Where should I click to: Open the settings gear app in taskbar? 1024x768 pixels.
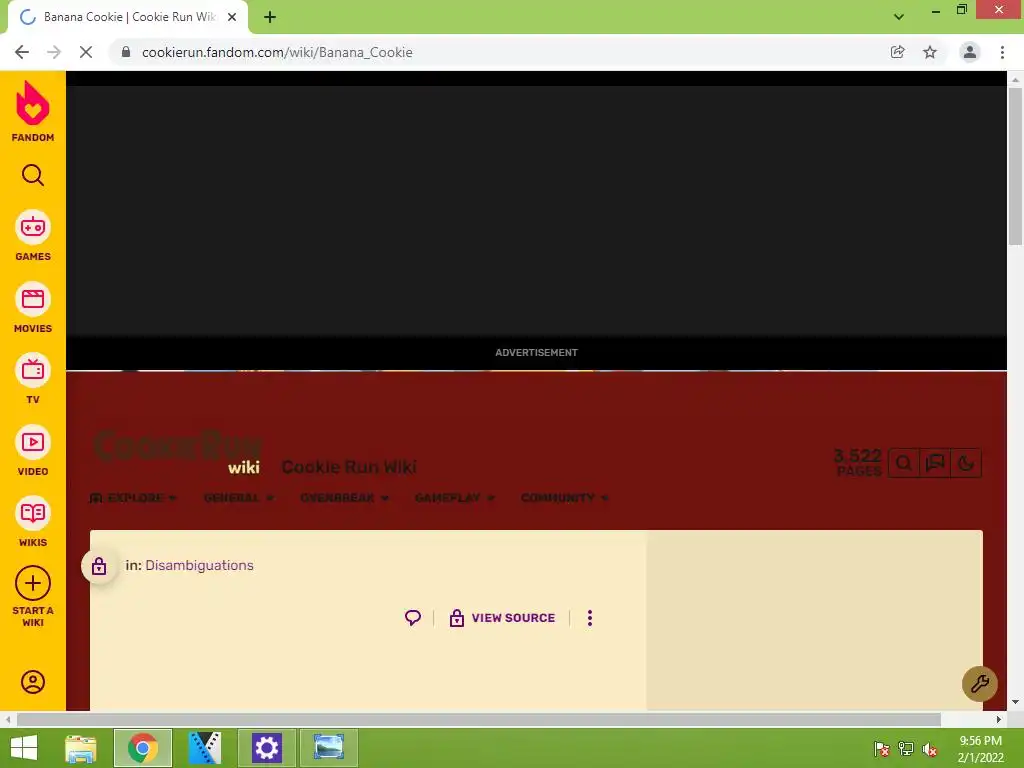(x=266, y=748)
